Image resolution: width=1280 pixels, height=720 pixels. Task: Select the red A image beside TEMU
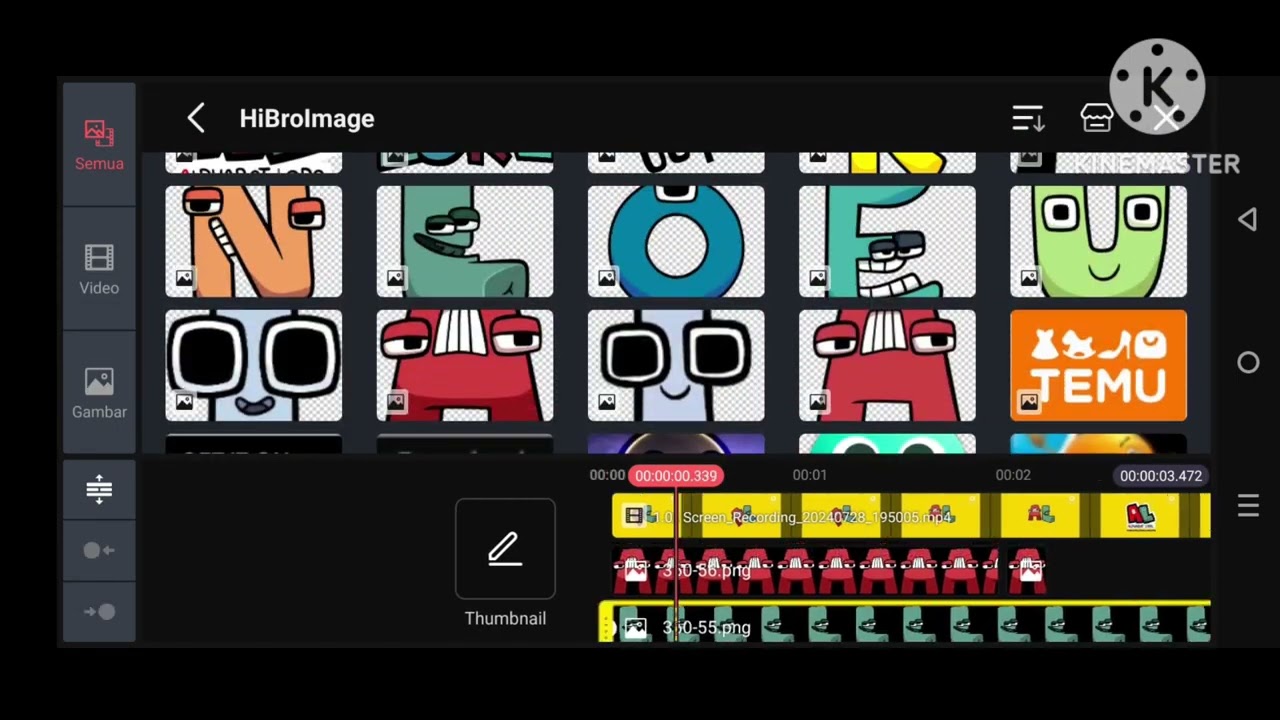[x=887, y=365]
